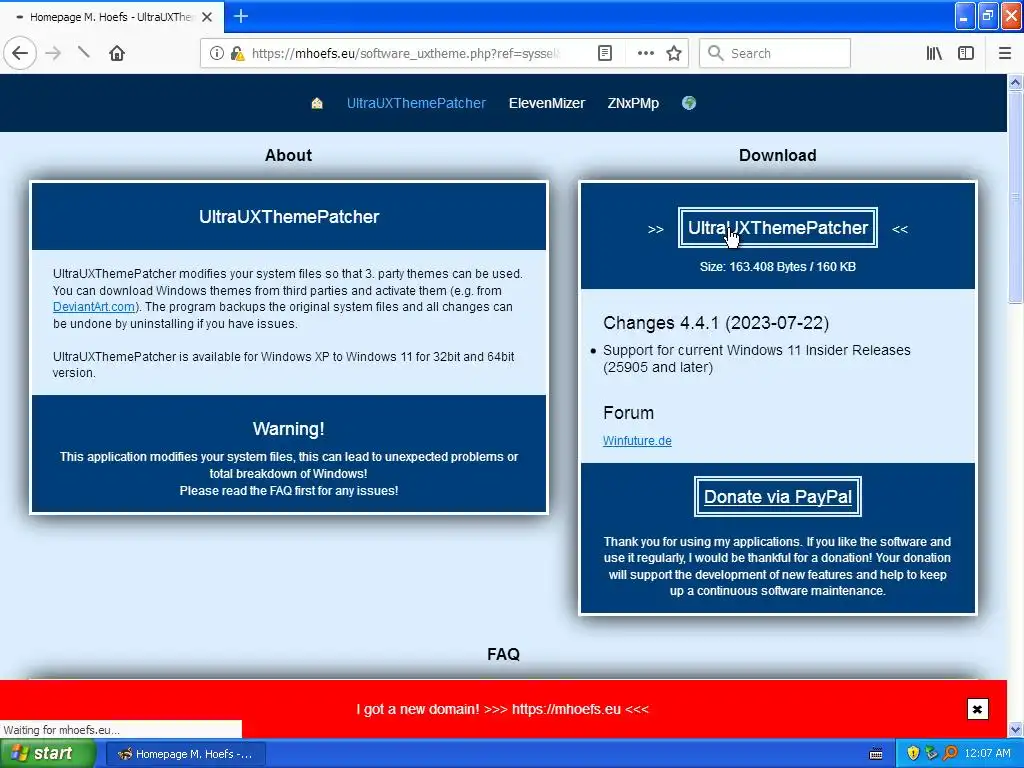Viewport: 1024px width, 768px height.
Task: Click the address bar URL field
Action: pos(405,54)
